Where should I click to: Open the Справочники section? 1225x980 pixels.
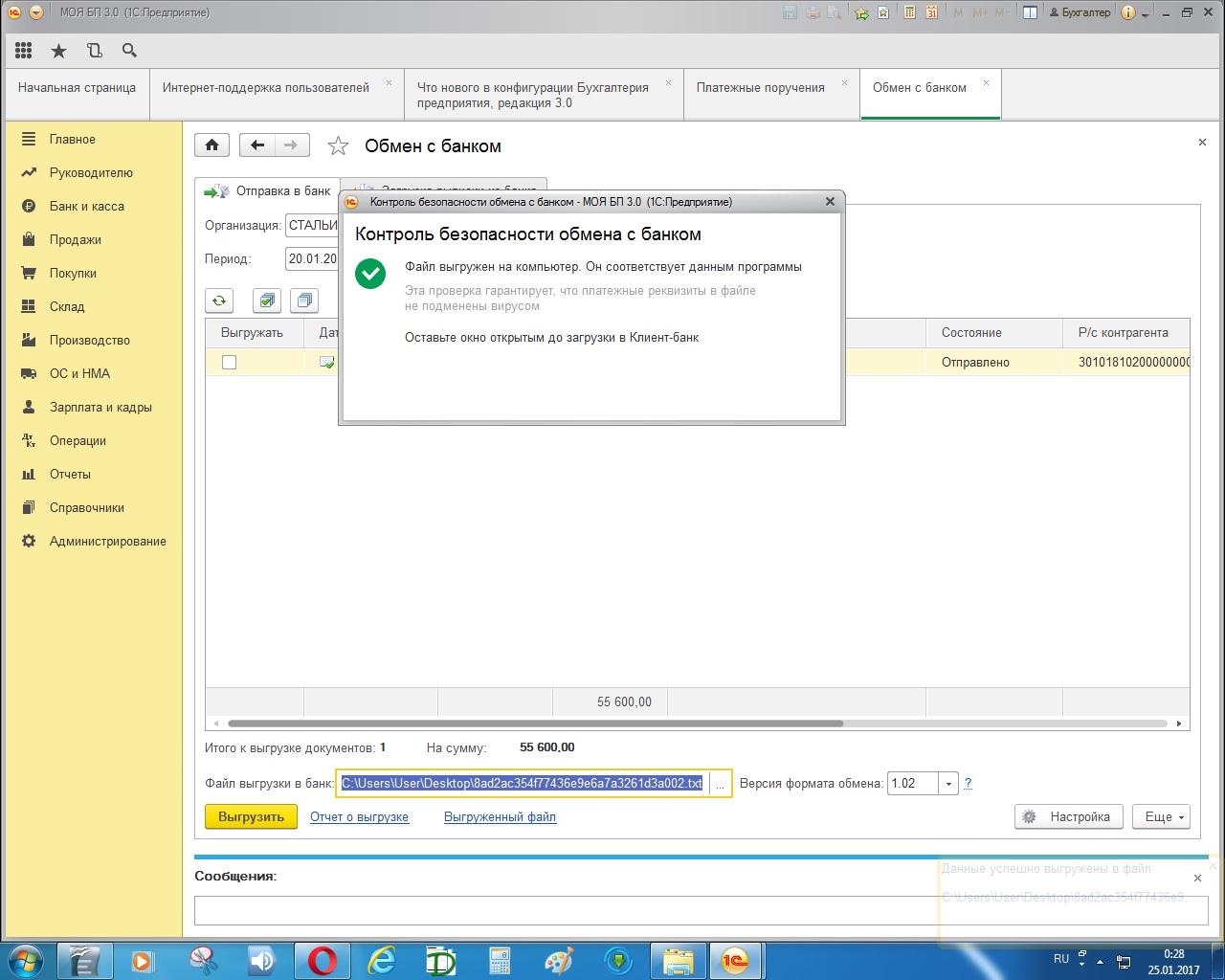click(87, 507)
